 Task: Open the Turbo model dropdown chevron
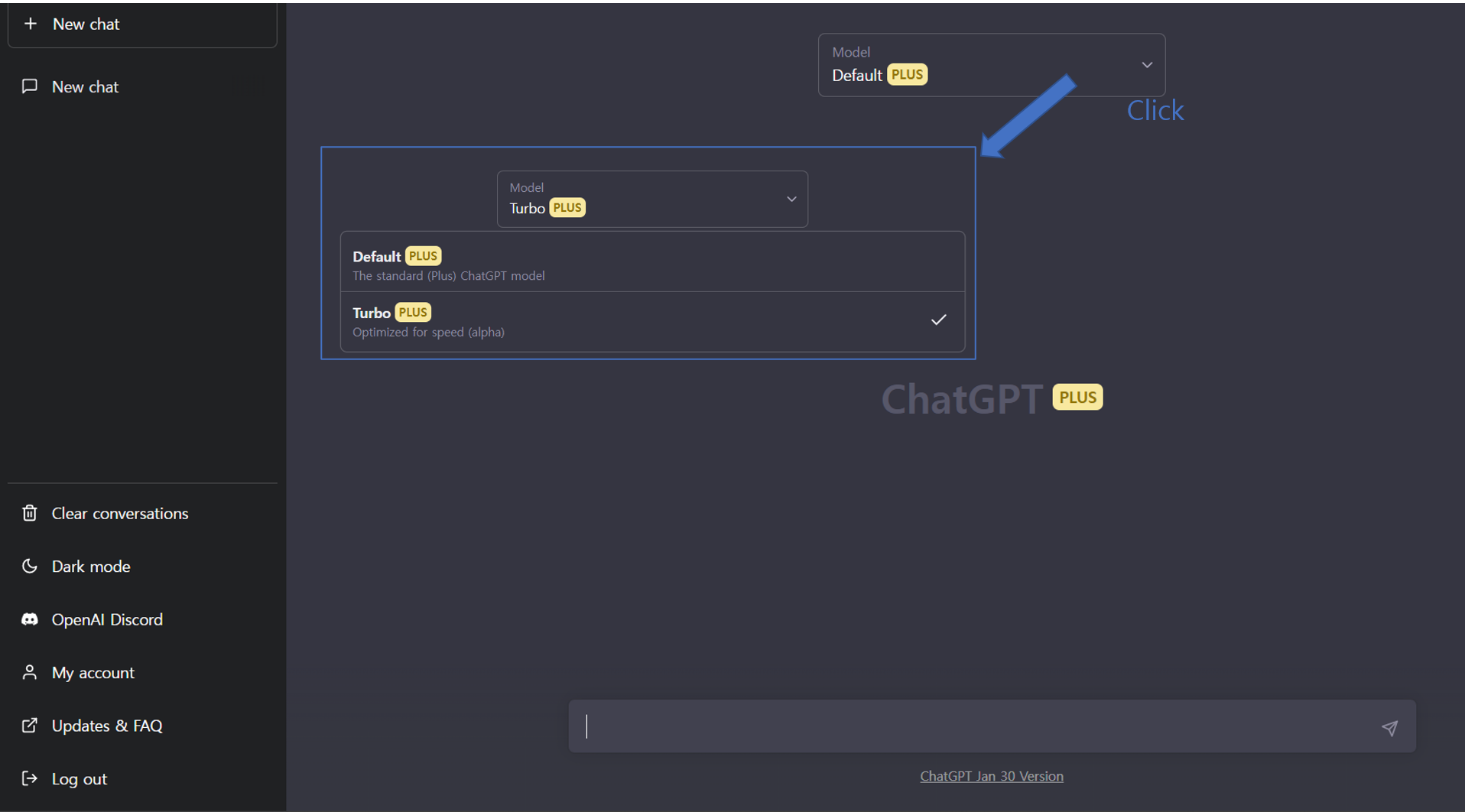click(x=791, y=200)
